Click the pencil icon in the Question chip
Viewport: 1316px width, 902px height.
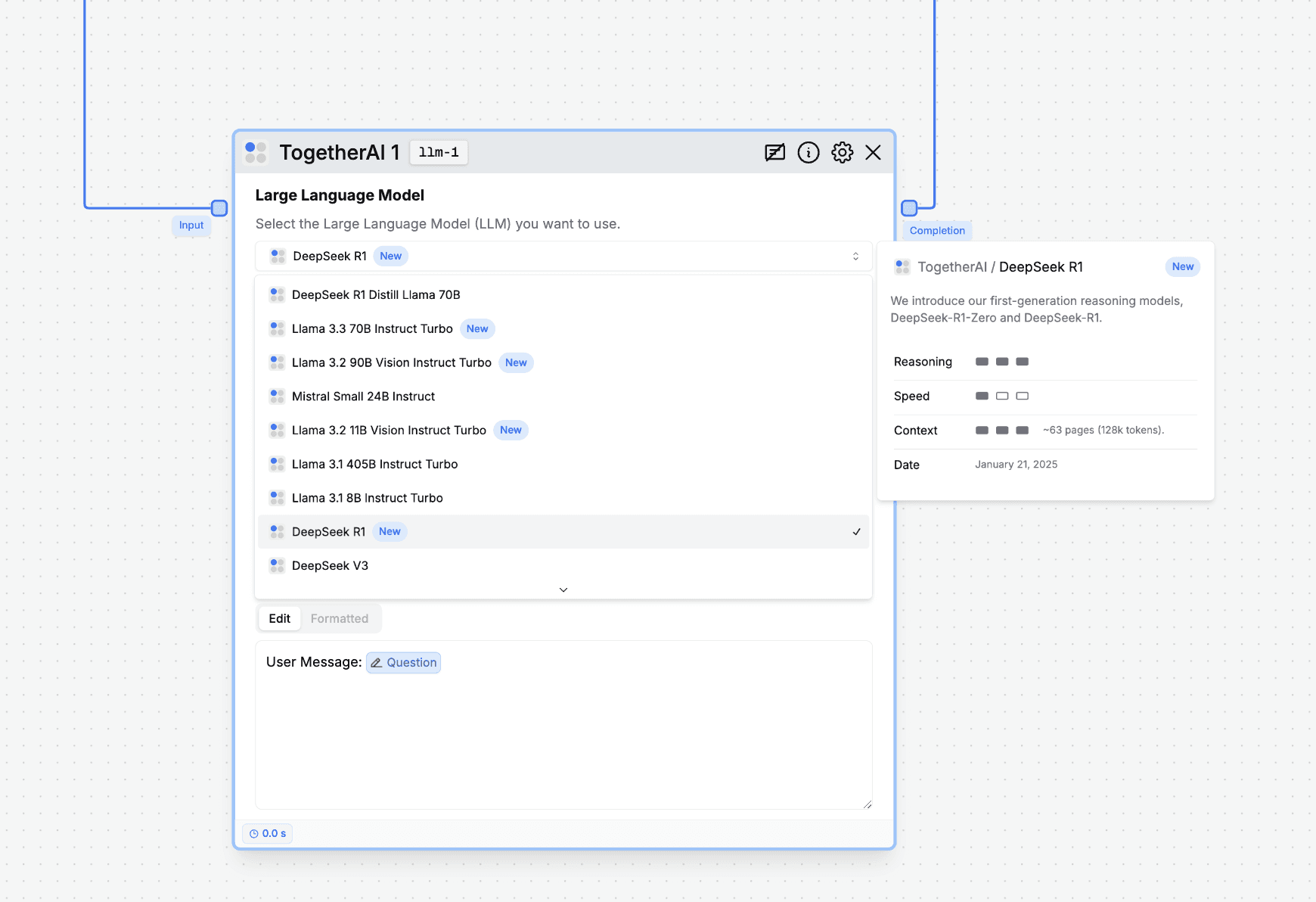(x=377, y=663)
